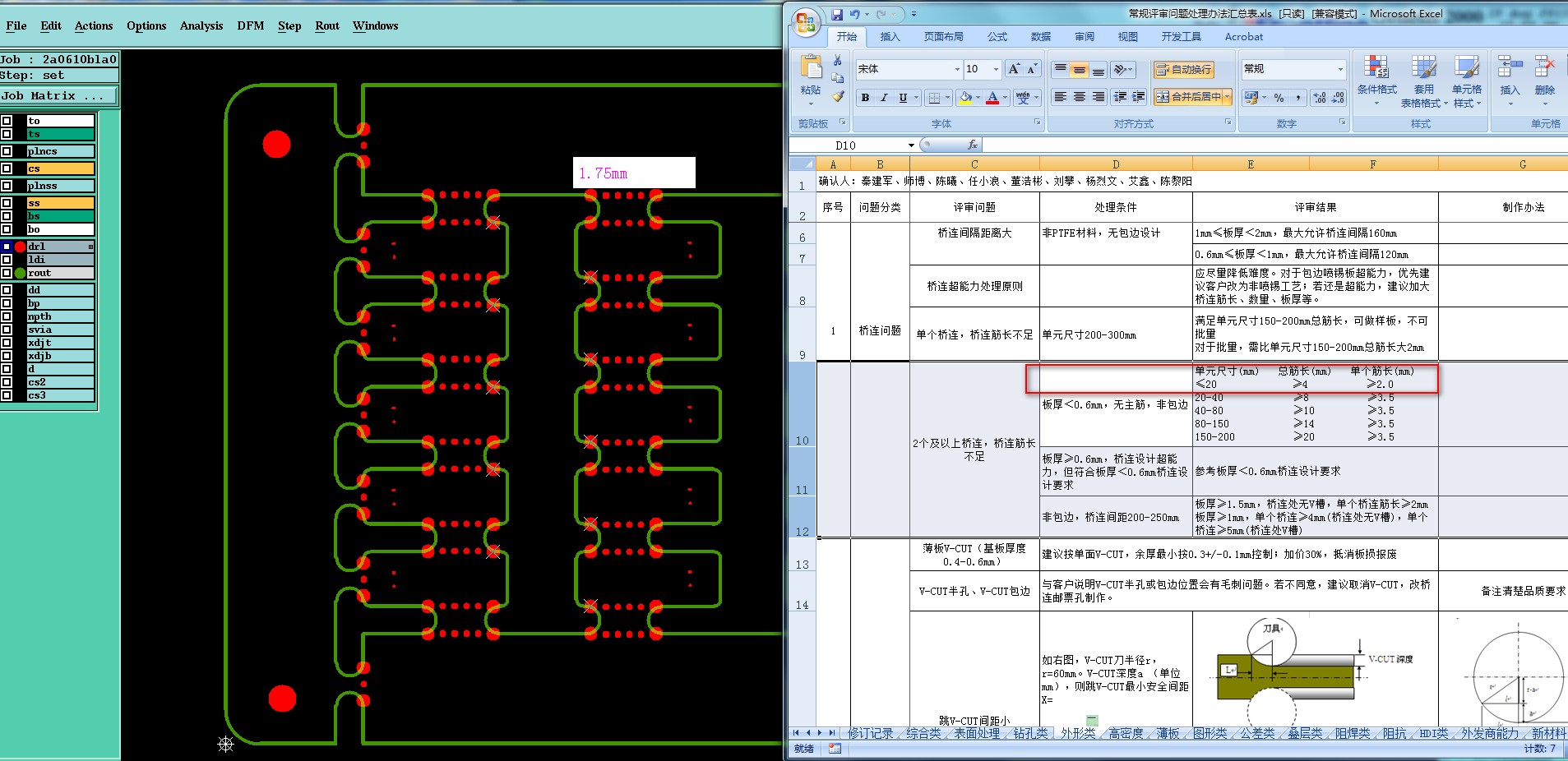Viewport: 1568px width, 761px height.
Task: Toggle the 'ts' layer checkbox
Action: pos(7,134)
